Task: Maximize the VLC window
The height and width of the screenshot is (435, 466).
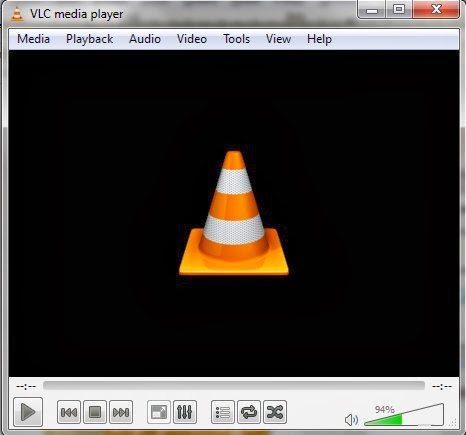Action: (399, 10)
